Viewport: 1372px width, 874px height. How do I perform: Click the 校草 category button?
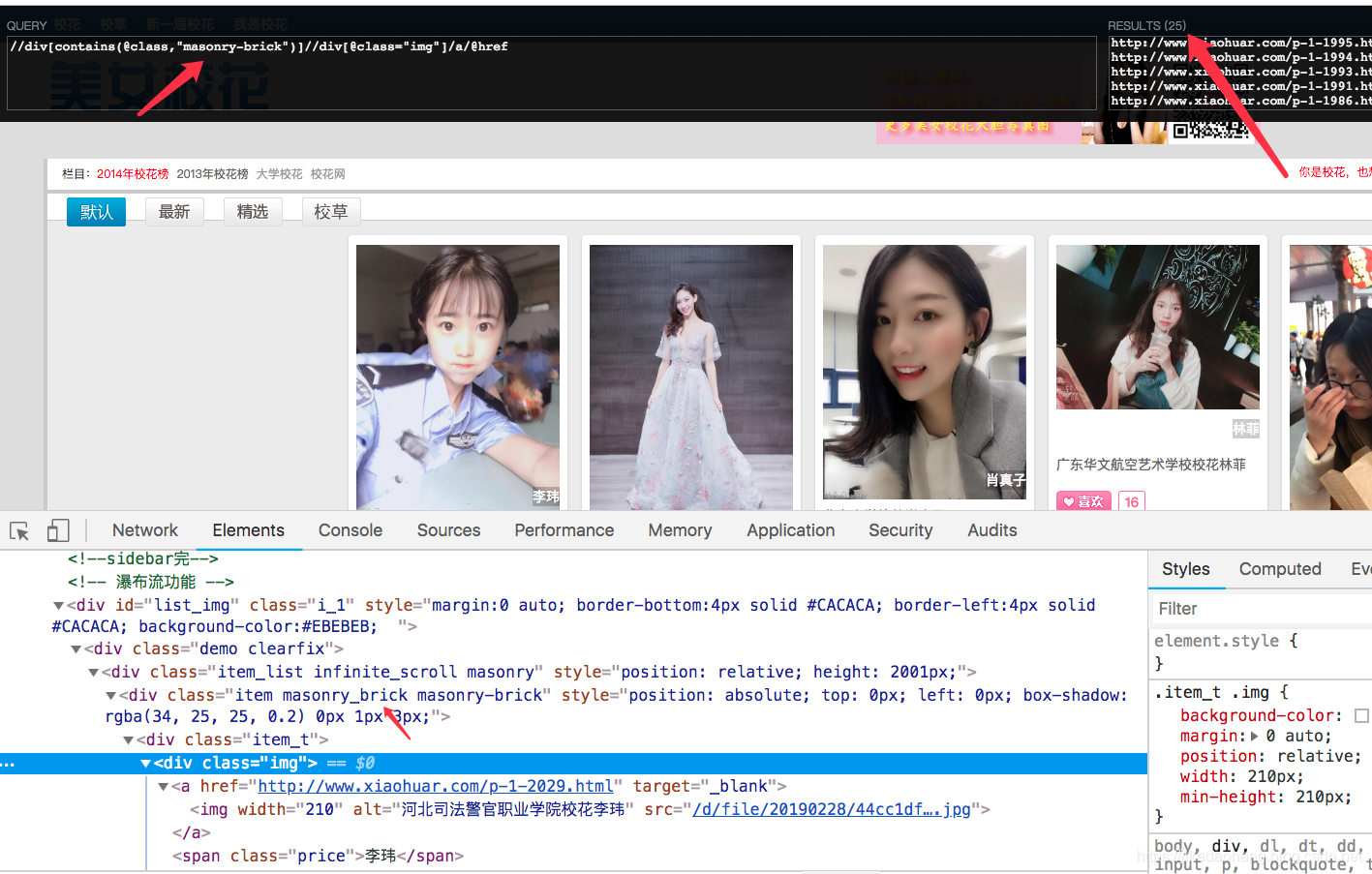(331, 212)
